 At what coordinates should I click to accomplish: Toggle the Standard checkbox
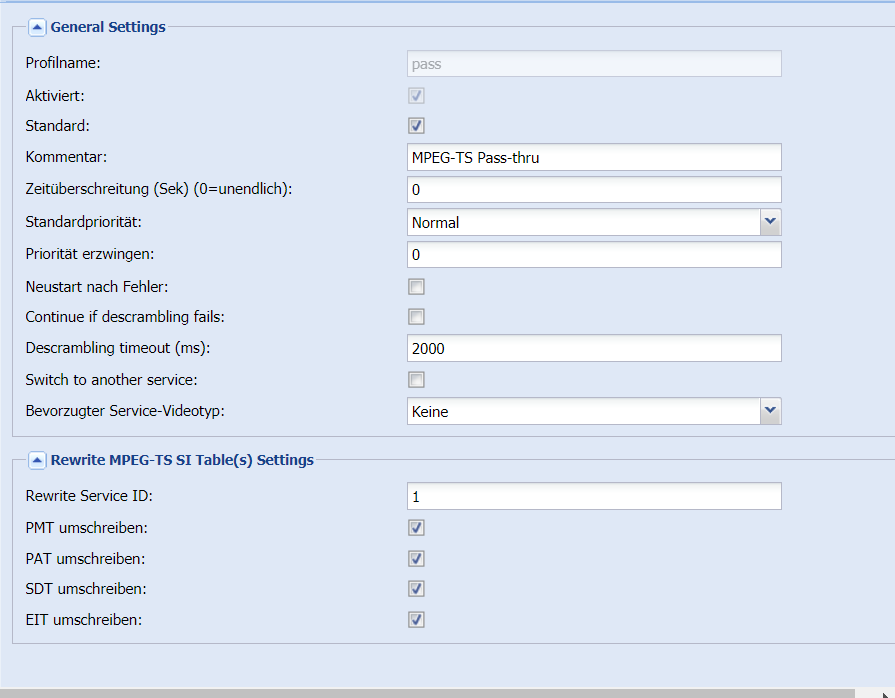coord(416,126)
